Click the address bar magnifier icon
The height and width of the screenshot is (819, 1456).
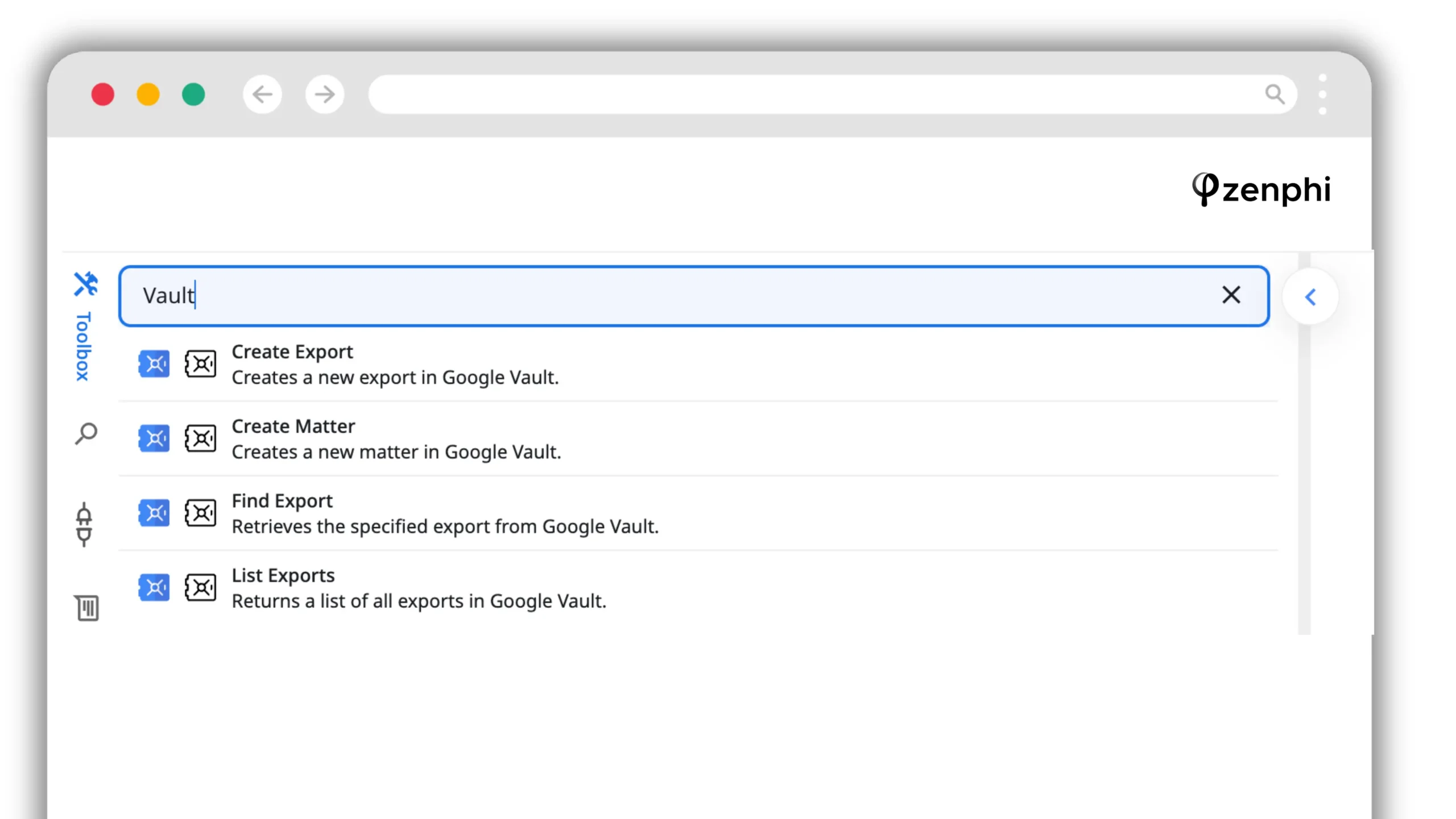pyautogui.click(x=1275, y=94)
